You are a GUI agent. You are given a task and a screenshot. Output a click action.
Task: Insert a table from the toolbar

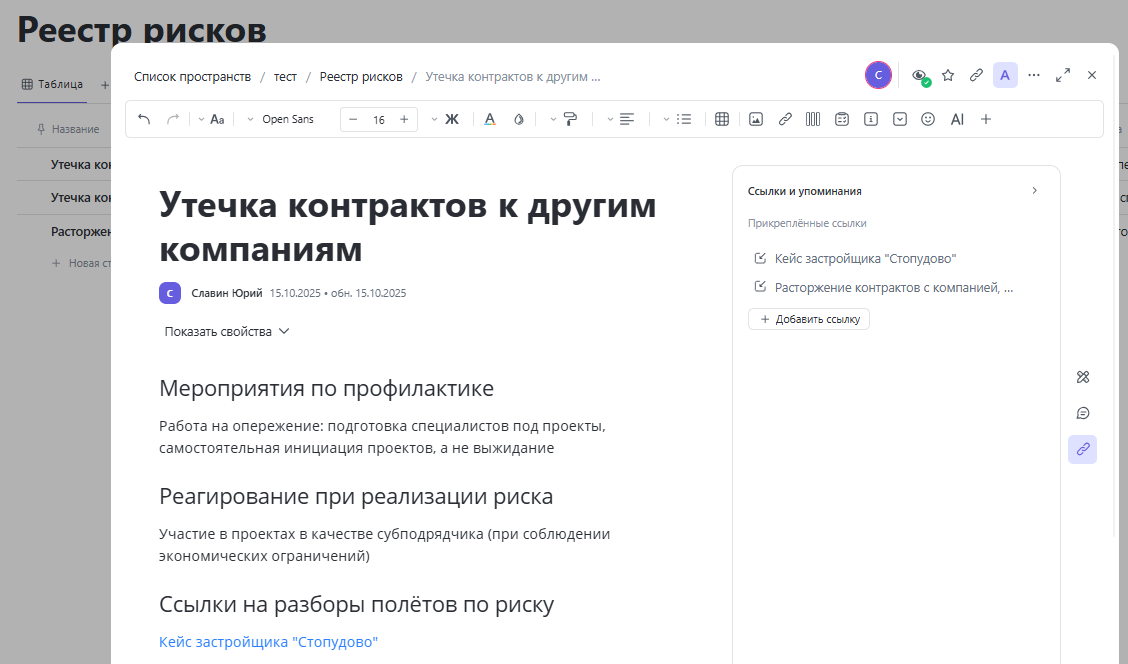click(722, 118)
